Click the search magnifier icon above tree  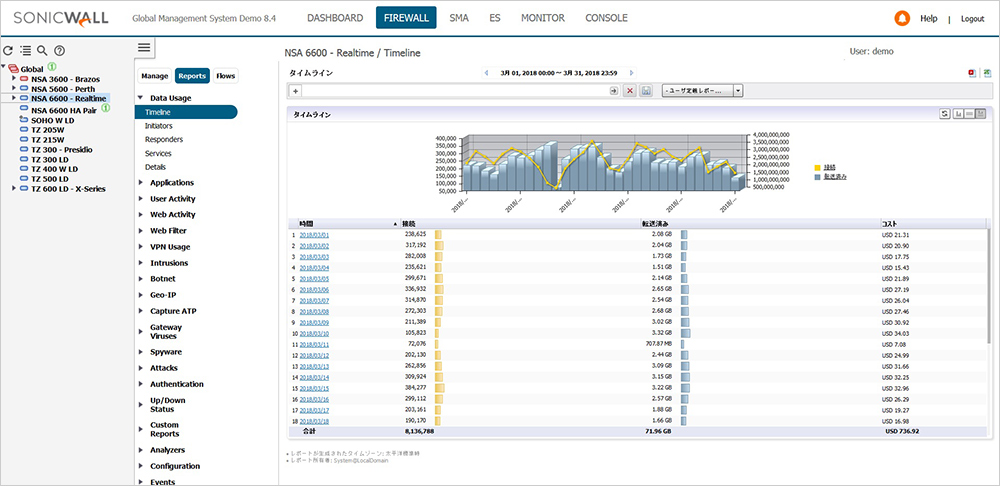click(42, 50)
